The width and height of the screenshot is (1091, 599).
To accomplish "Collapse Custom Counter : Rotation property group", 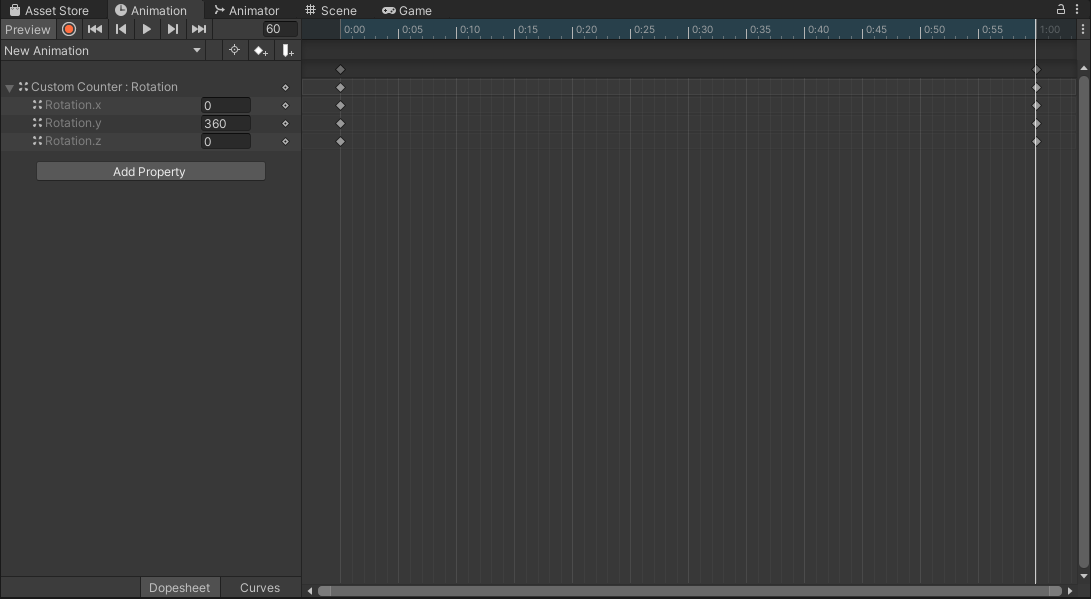I will coord(9,86).
